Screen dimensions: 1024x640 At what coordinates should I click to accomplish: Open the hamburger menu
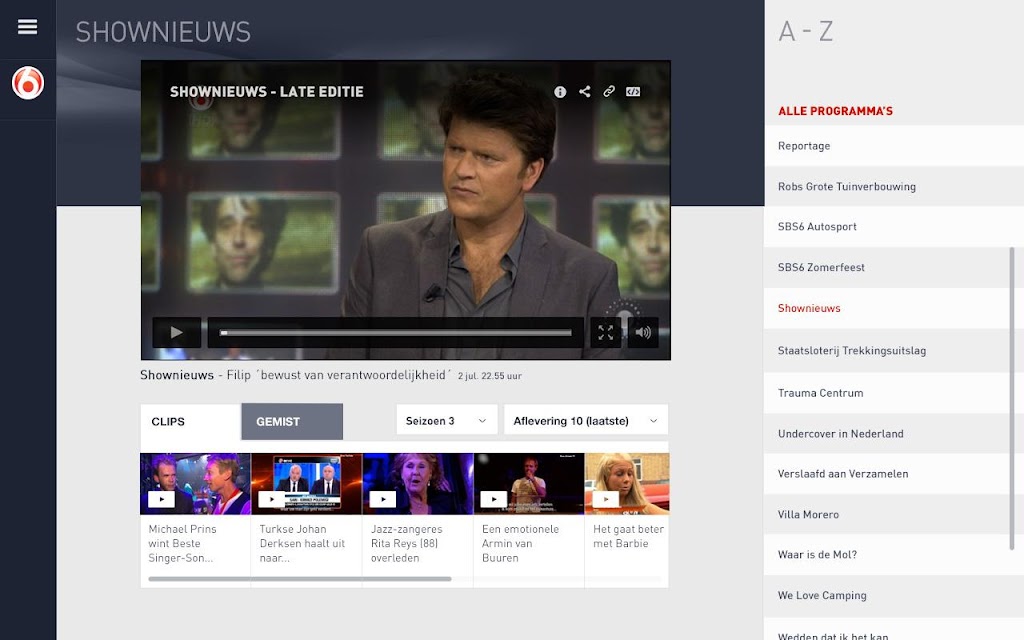click(27, 27)
